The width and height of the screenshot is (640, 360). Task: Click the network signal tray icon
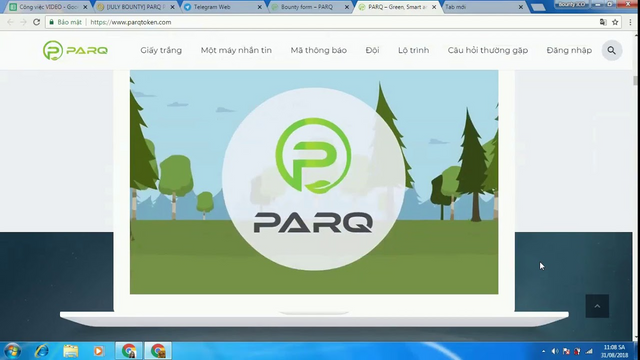click(589, 351)
